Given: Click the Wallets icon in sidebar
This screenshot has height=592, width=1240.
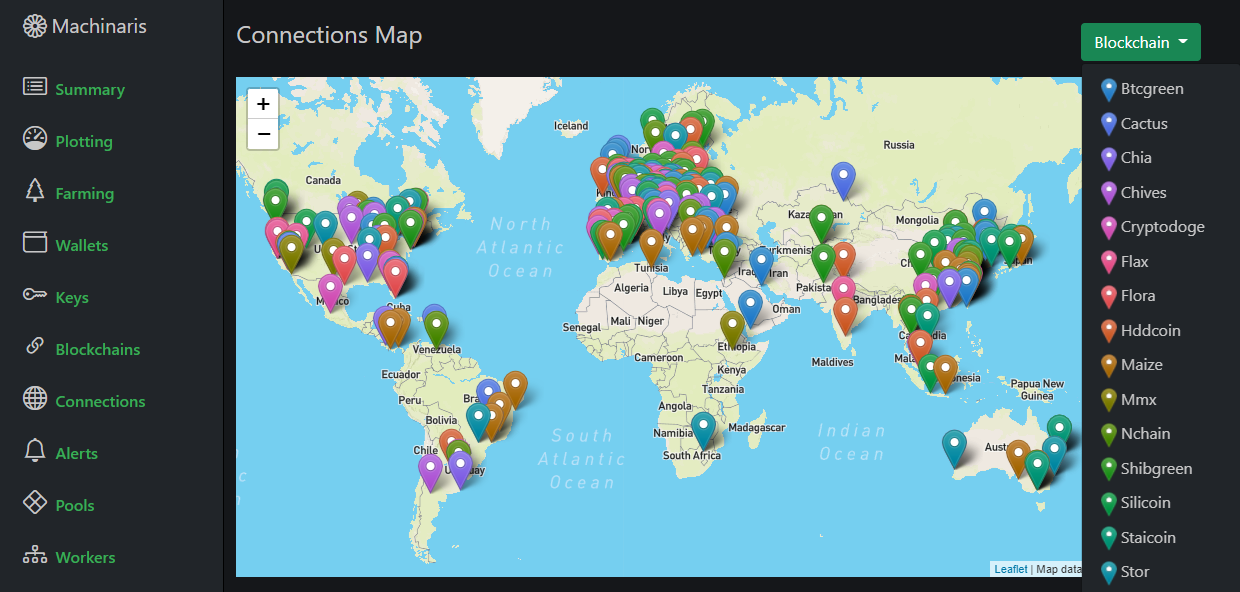Looking at the screenshot, I should point(35,242).
